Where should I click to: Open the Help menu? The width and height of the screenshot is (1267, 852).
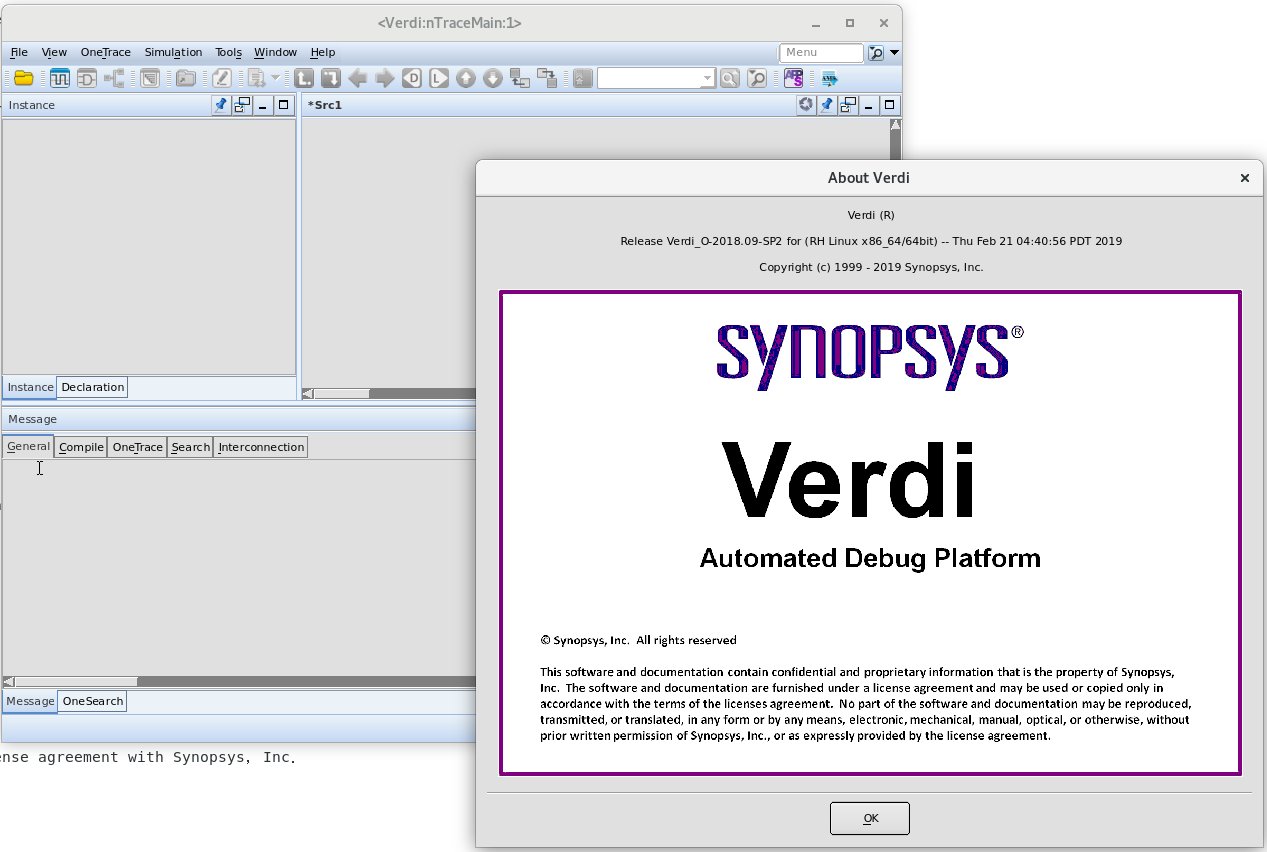point(322,52)
